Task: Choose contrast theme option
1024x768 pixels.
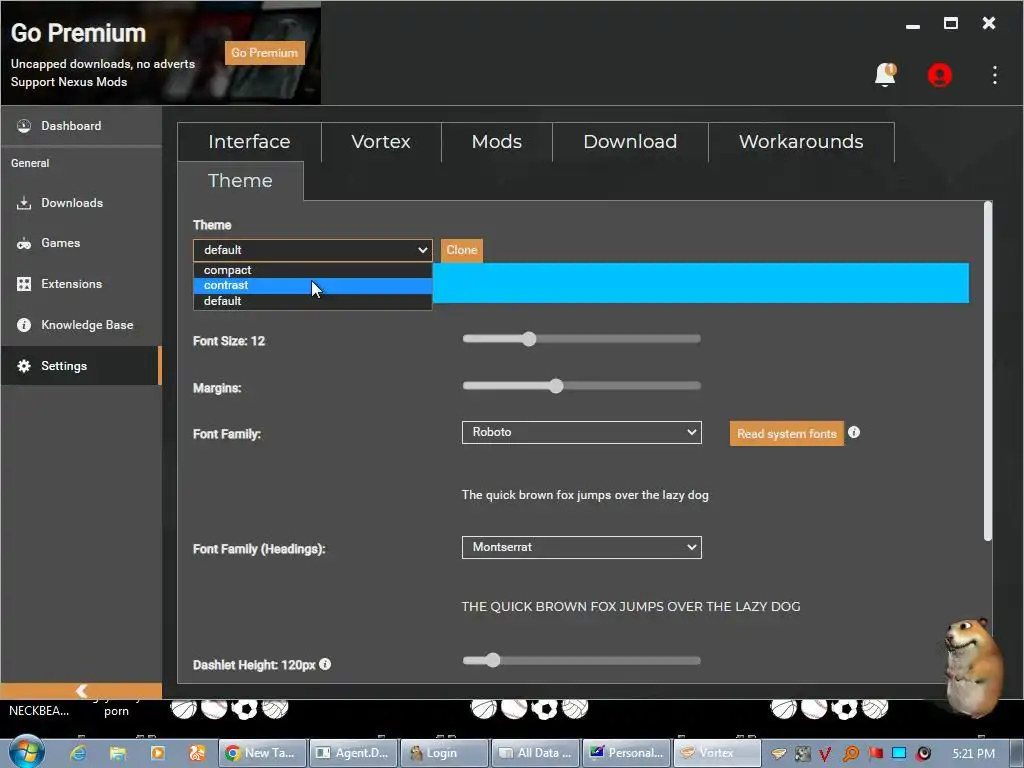Action: (312, 285)
